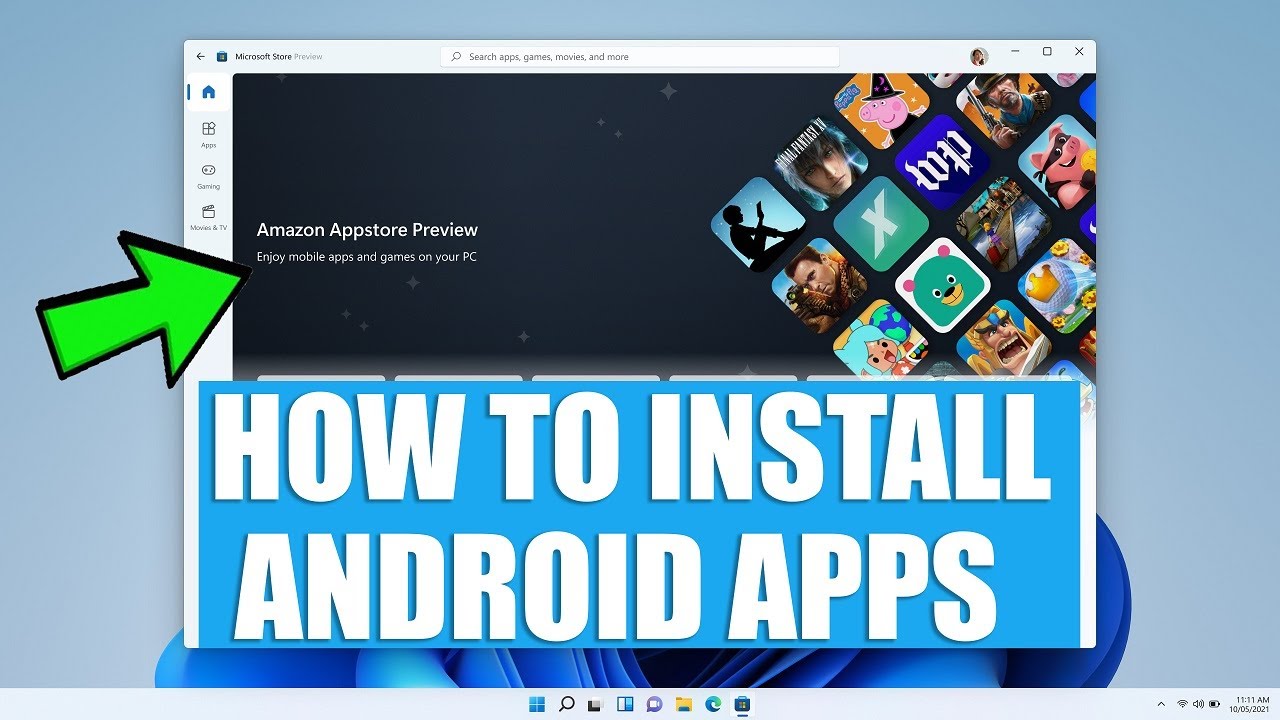Open the Windows Start menu
The width and height of the screenshot is (1280, 720).
[x=537, y=704]
